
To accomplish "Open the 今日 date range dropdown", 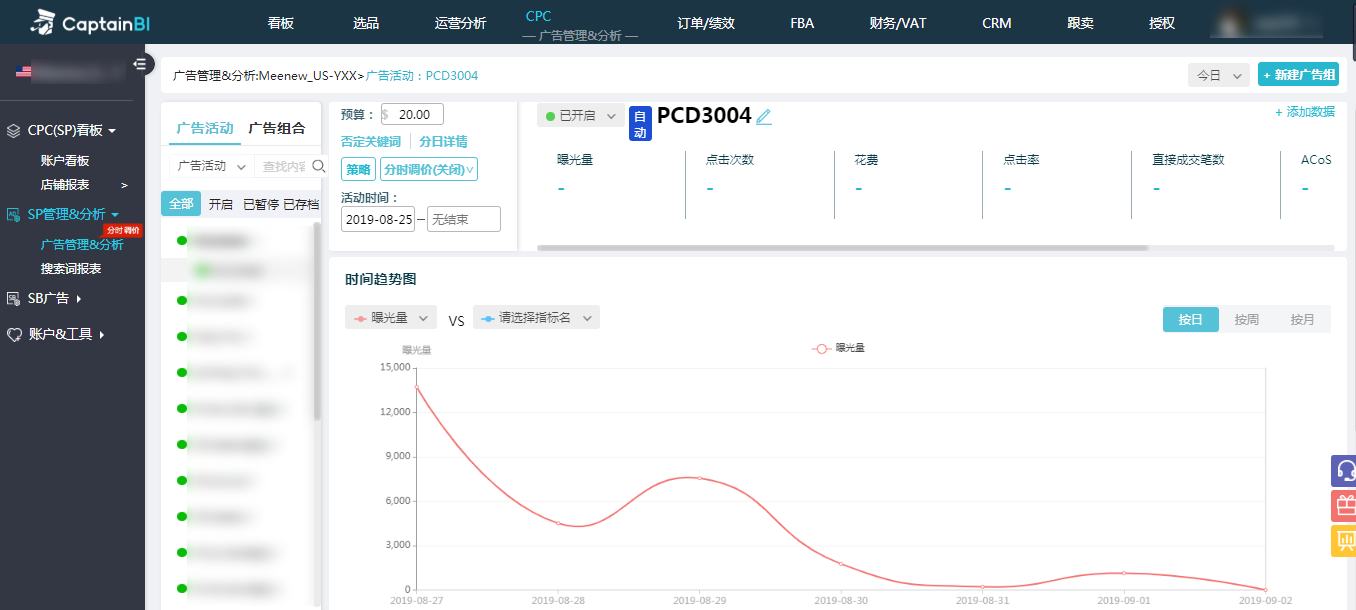I will 1219,75.
